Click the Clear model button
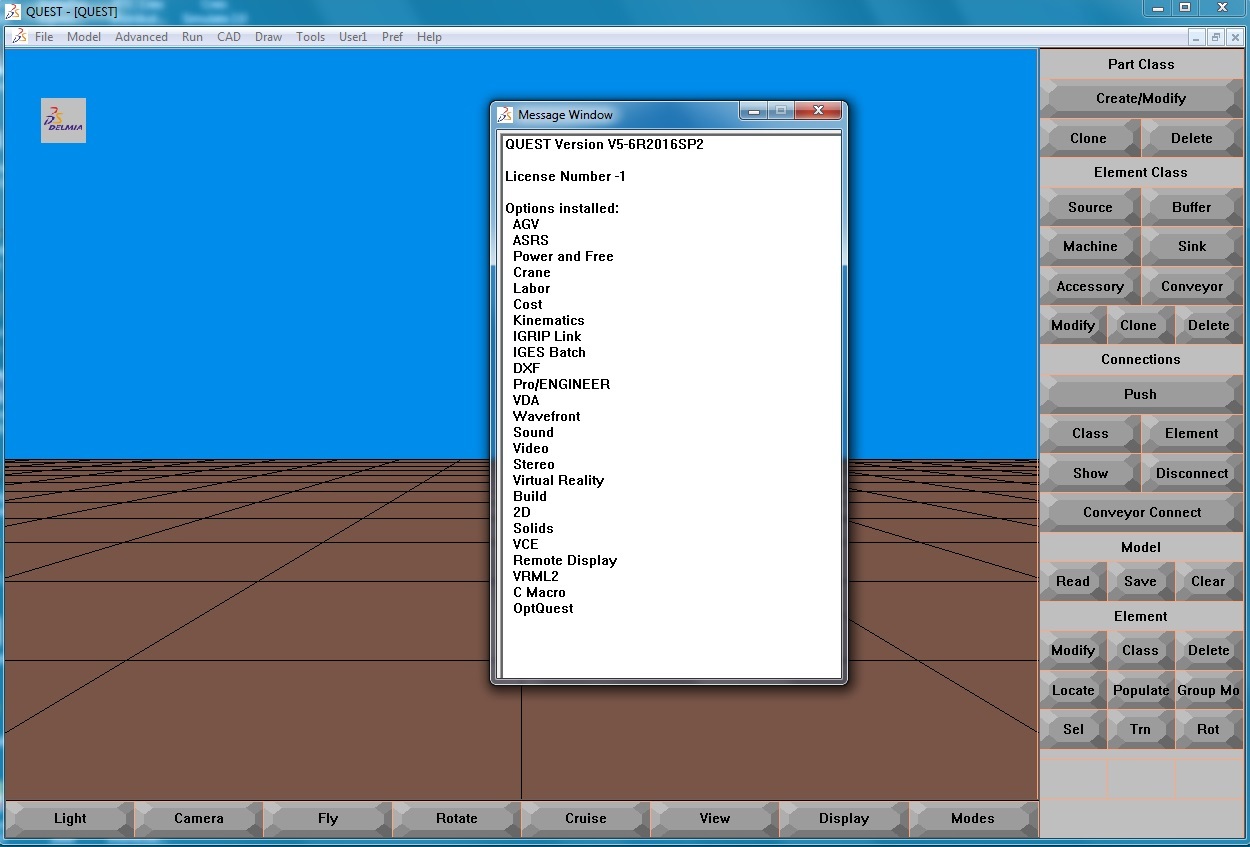Screen dimensions: 1250x847 pos(1208,581)
